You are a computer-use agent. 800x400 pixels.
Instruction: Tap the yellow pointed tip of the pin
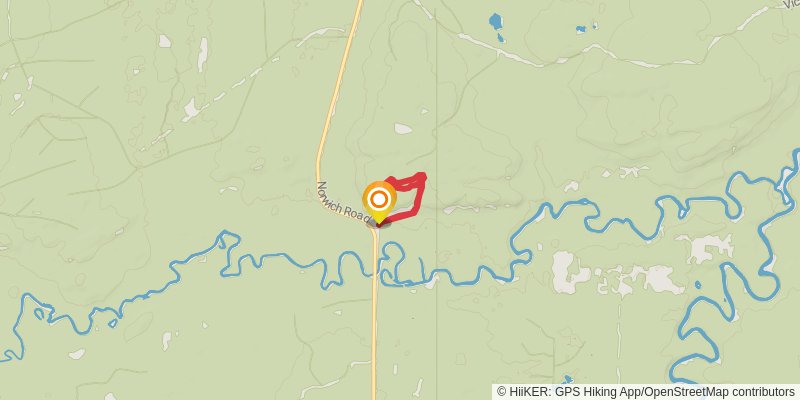click(x=379, y=219)
